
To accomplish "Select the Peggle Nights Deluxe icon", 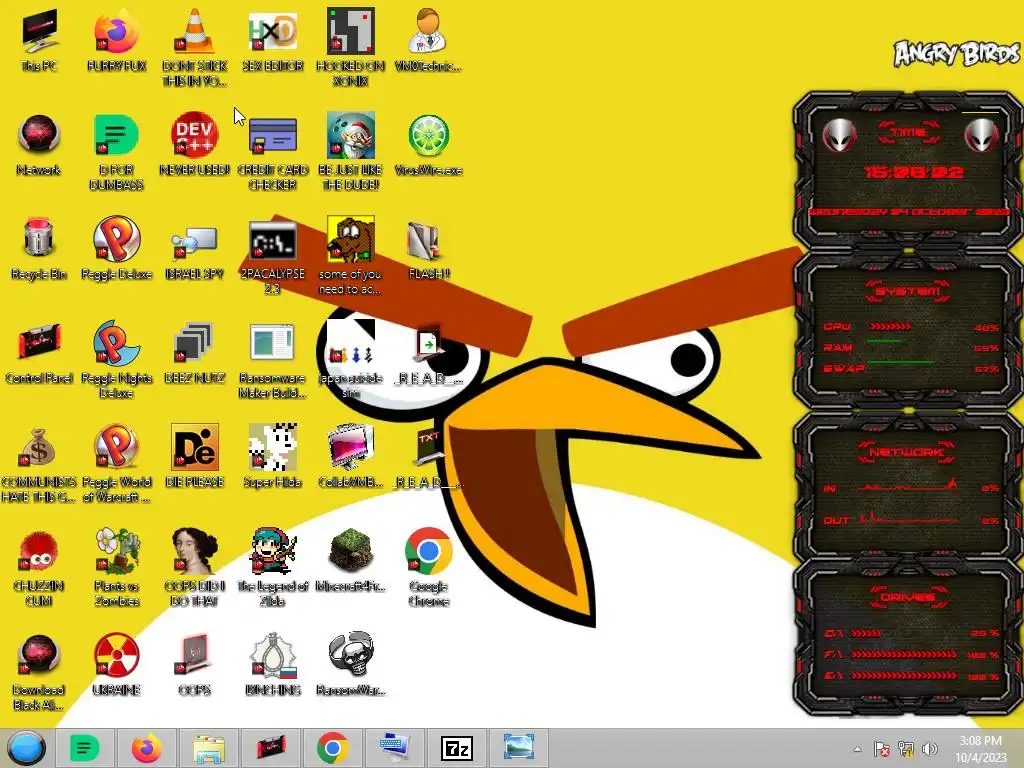I will (116, 359).
